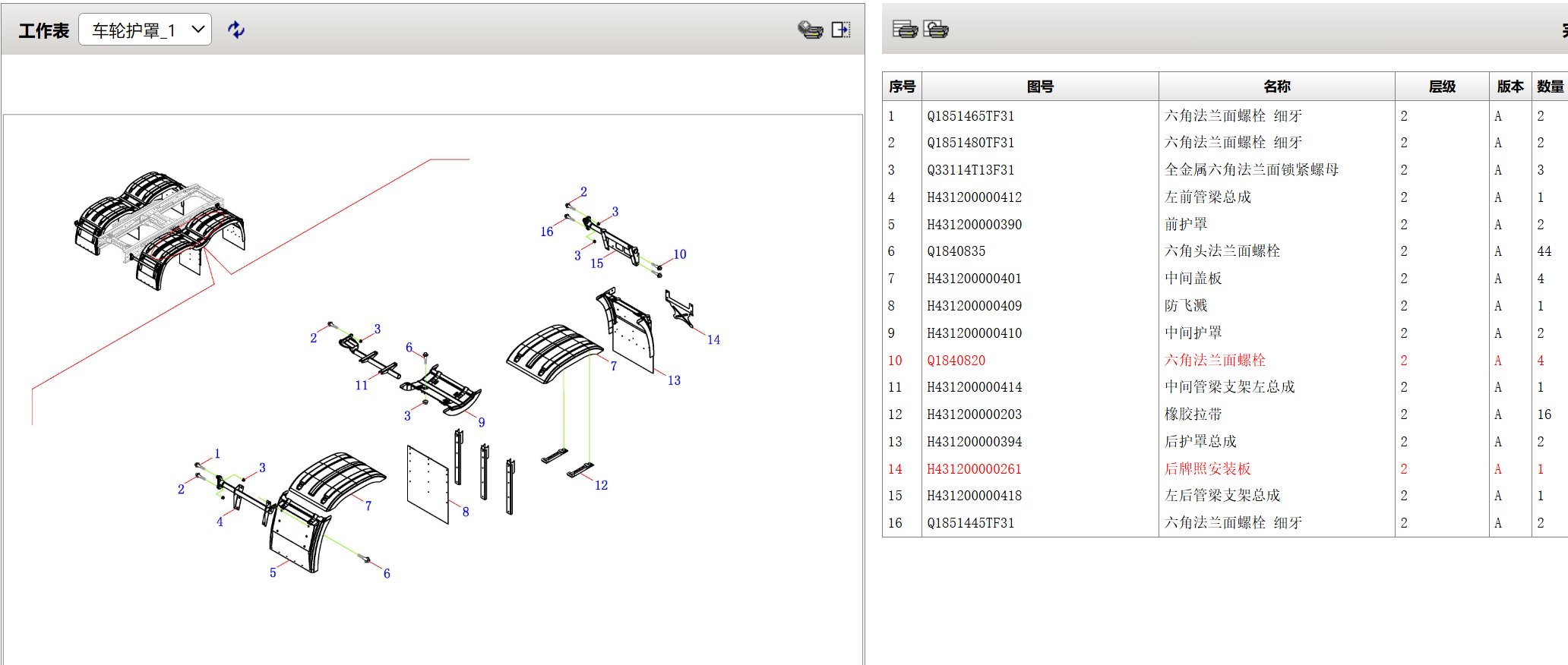Click the print parts list icon

(x=904, y=29)
